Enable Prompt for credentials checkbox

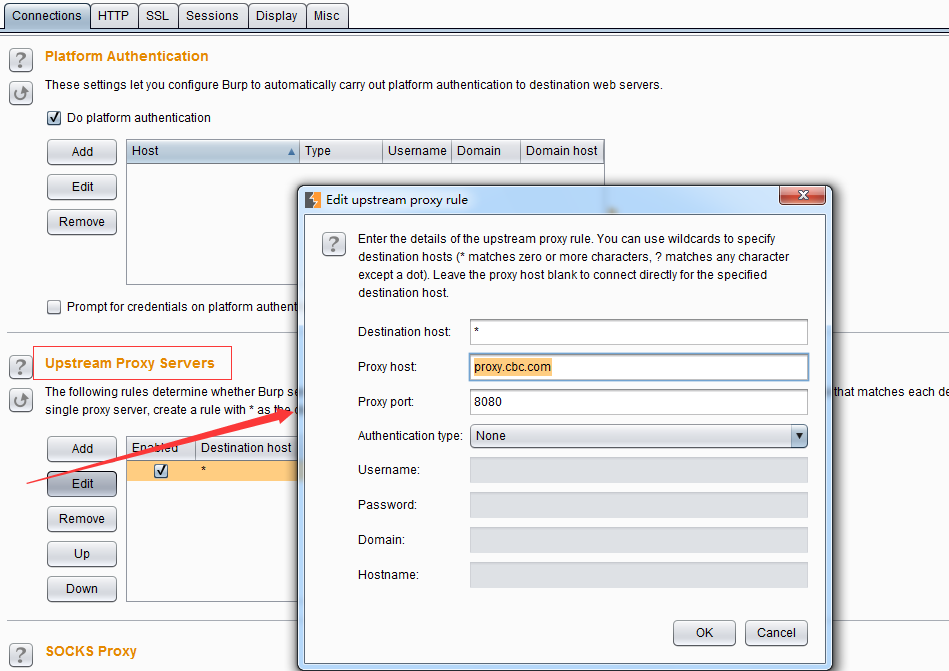tap(54, 307)
